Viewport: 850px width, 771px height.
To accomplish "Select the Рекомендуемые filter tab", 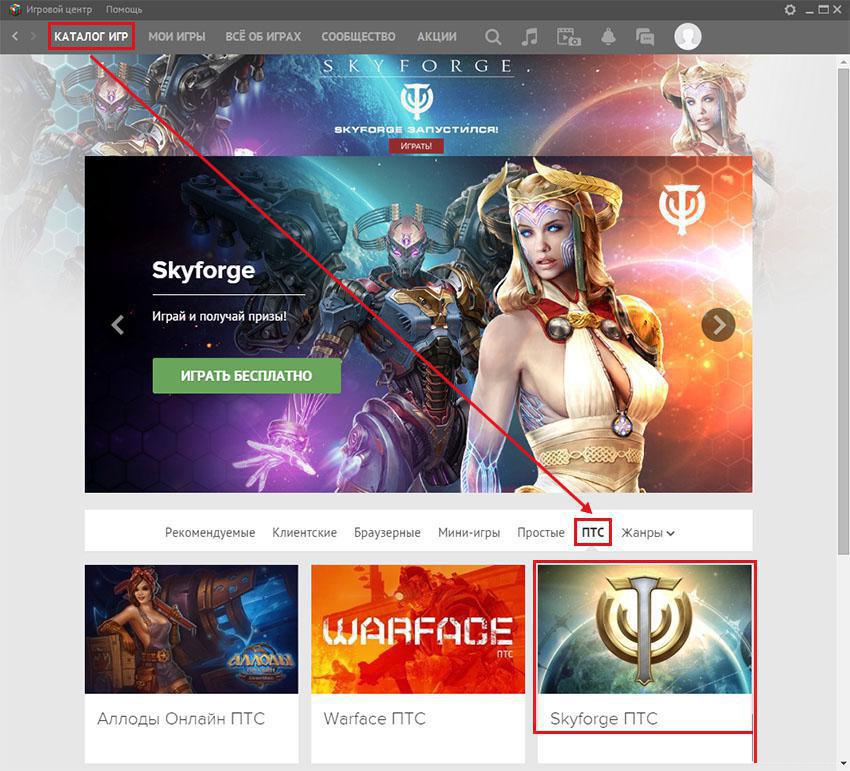I will [x=210, y=532].
